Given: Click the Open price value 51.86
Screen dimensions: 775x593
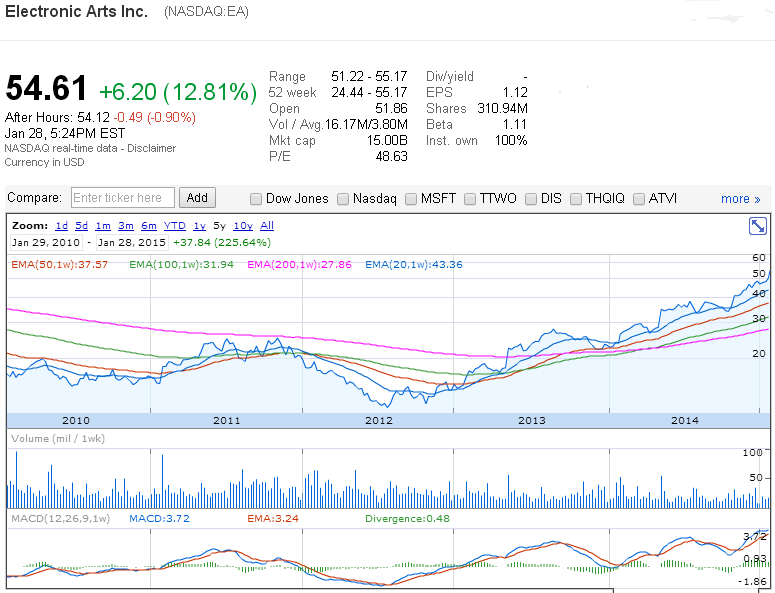Looking at the screenshot, I should pyautogui.click(x=391, y=108).
